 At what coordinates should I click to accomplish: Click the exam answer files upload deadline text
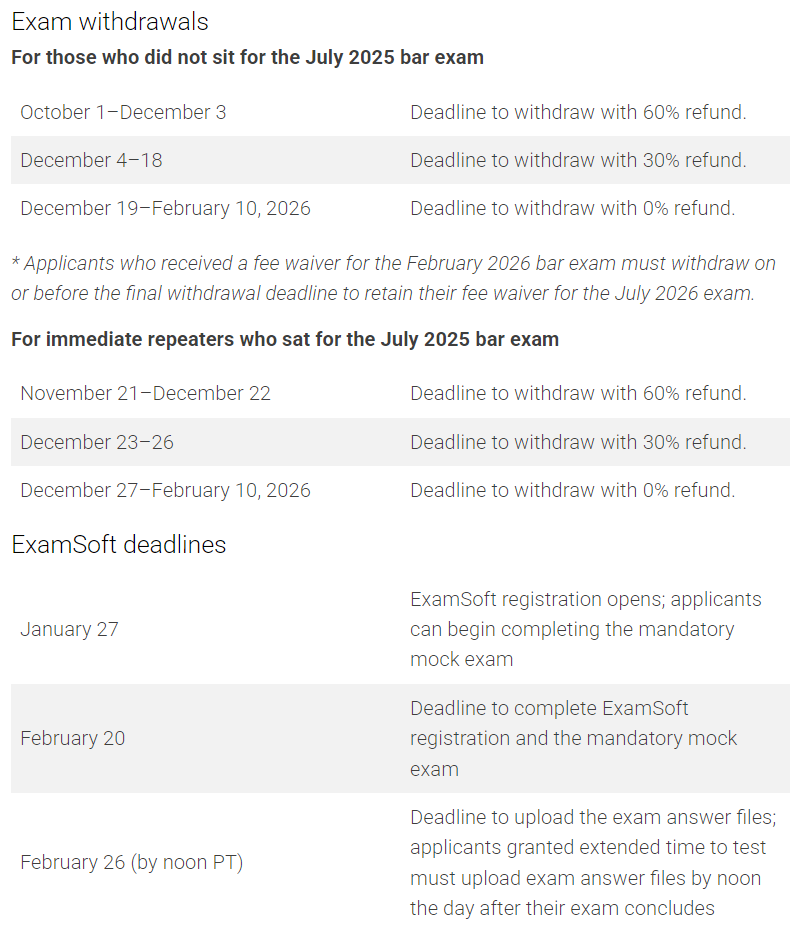592,862
